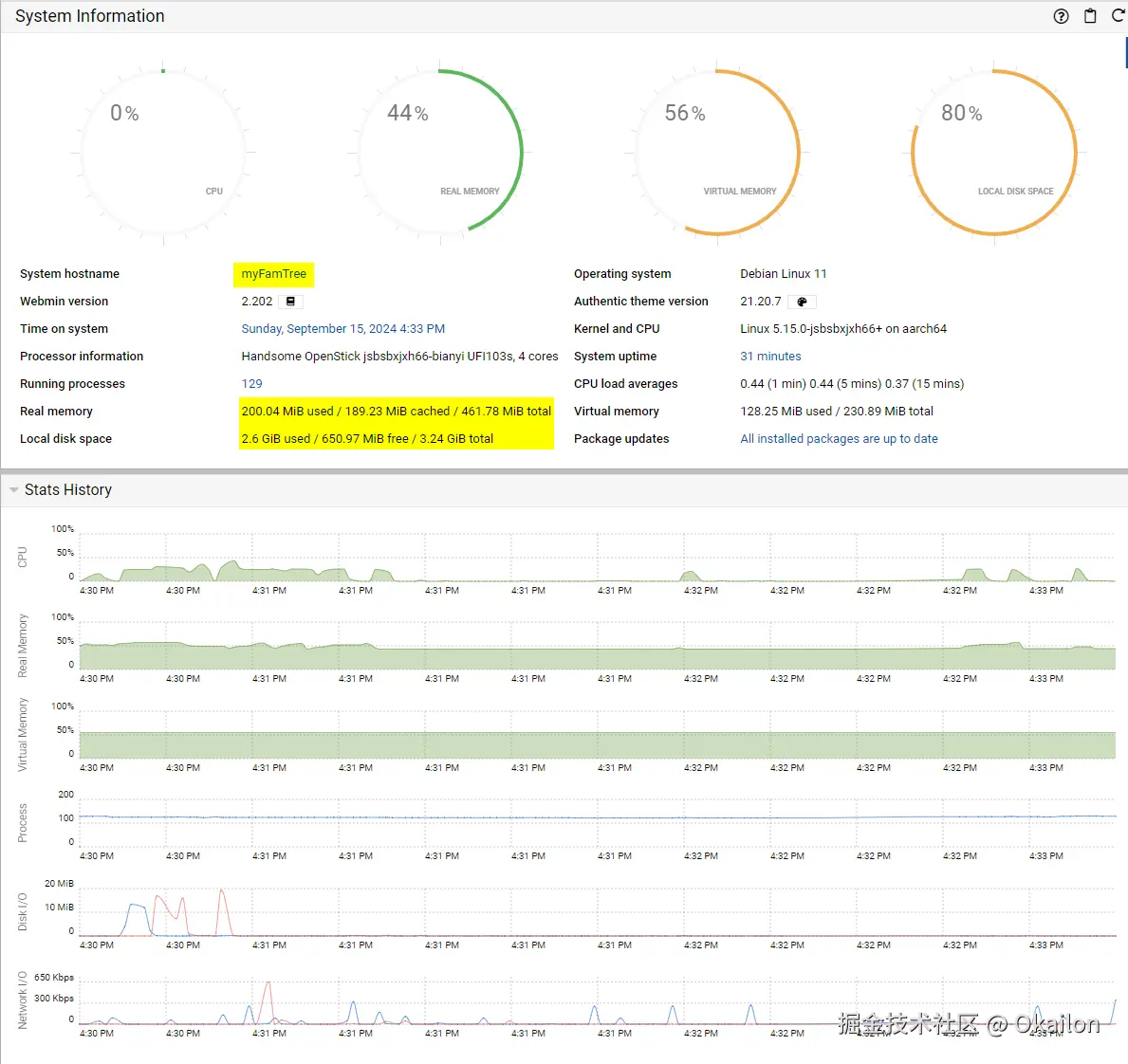Open the myFamTree hostname link
1128x1064 pixels.
(x=273, y=274)
